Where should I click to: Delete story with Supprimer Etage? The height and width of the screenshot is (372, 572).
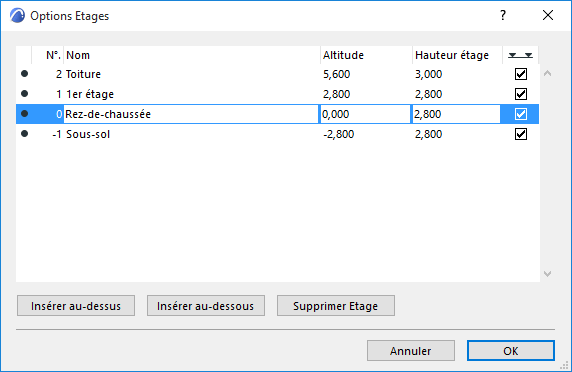coord(336,306)
